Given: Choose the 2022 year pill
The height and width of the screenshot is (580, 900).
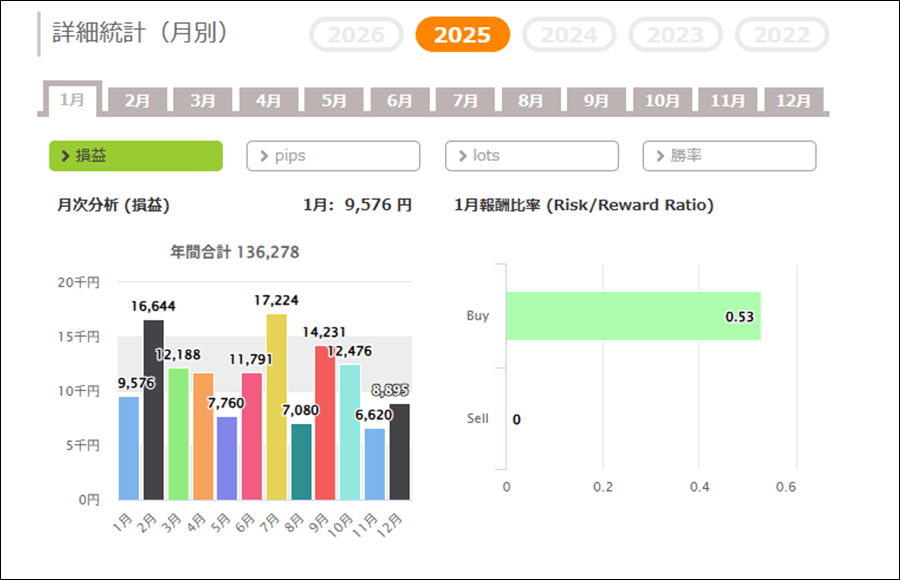Looking at the screenshot, I should point(781,35).
